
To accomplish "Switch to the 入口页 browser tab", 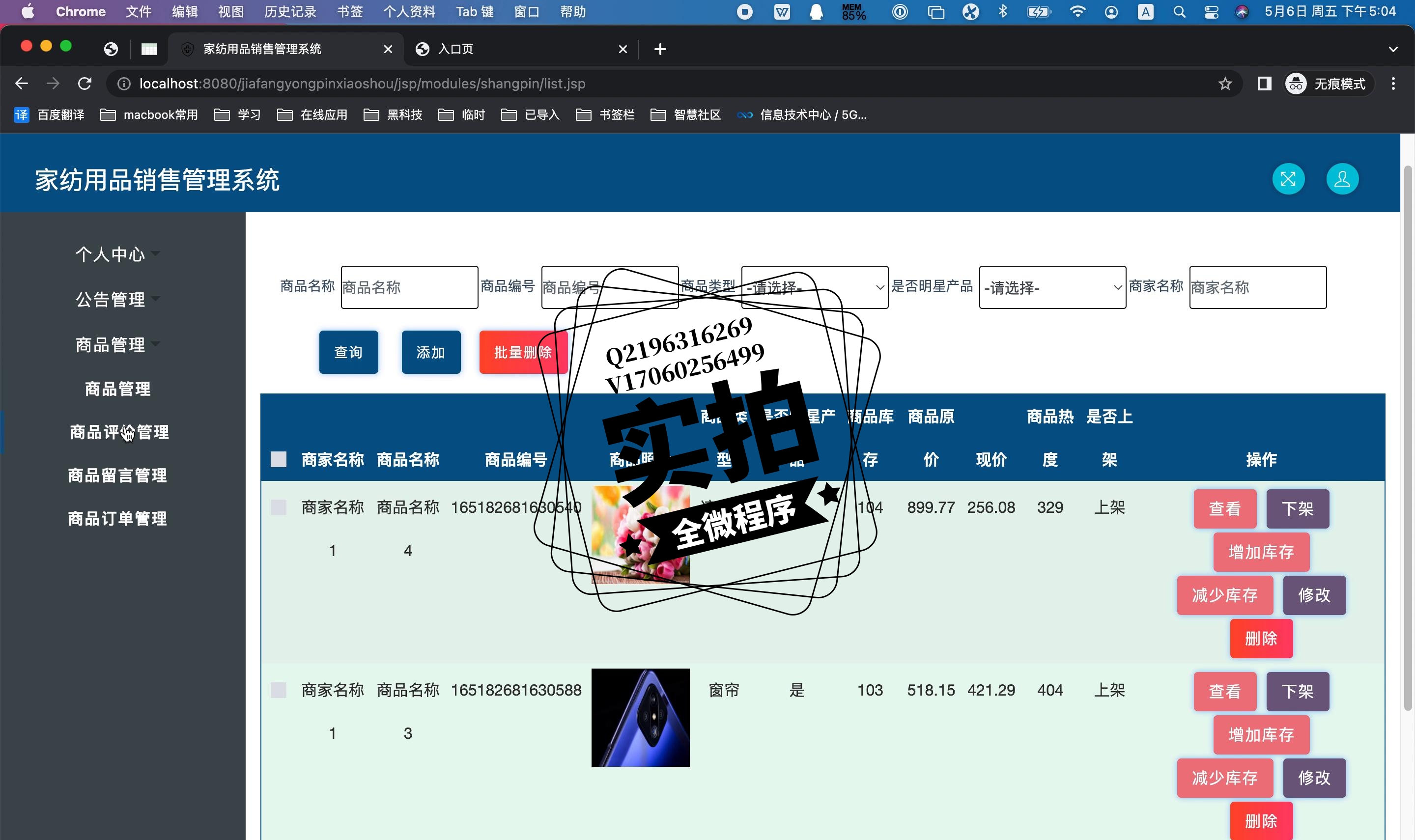I will (x=521, y=49).
